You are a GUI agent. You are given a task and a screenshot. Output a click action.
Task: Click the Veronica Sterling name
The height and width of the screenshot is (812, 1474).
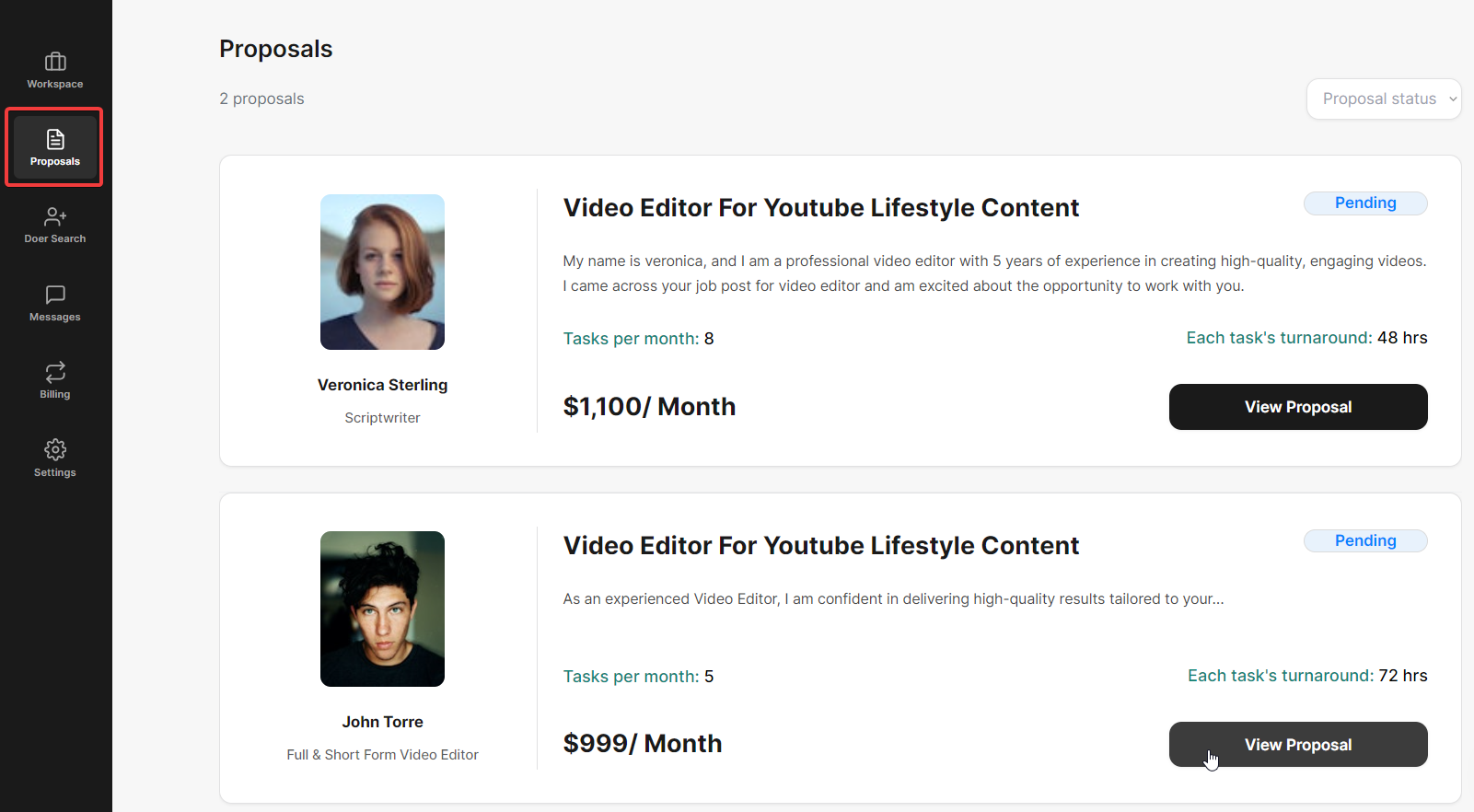[x=382, y=385]
